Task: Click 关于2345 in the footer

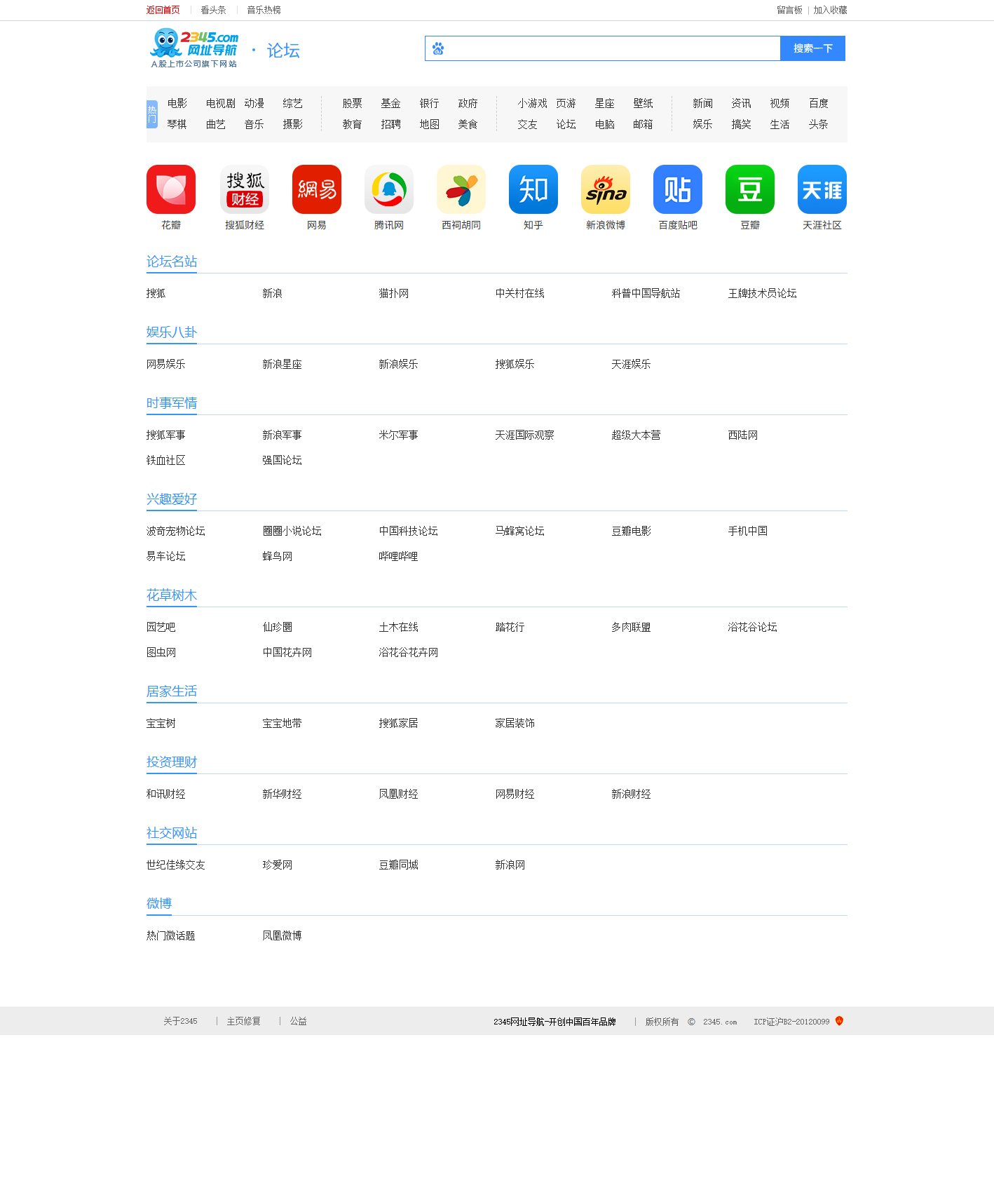Action: (181, 1021)
